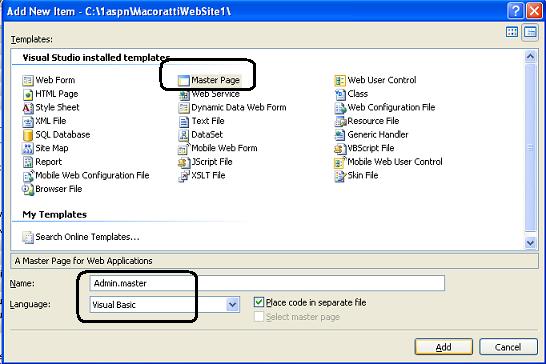Viewport: 546px width, 364px height.
Task: Click the XSLT File label text
Action: click(208, 175)
